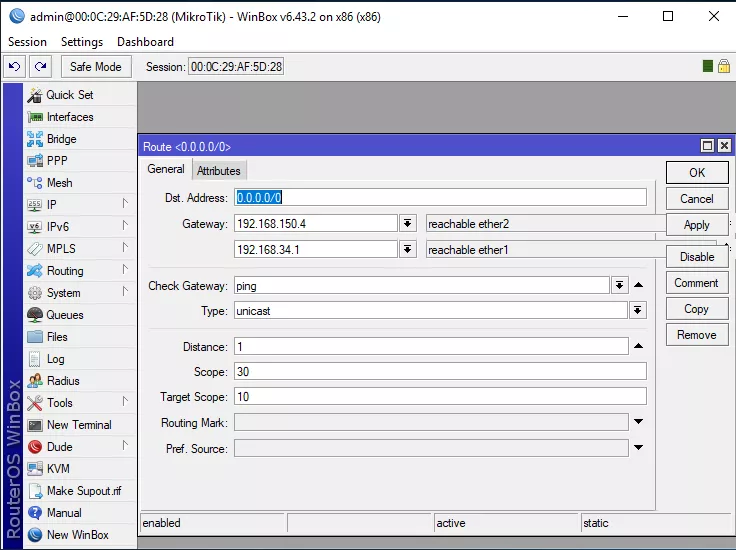Click the Copy button
This screenshot has height=550, width=736.
(x=697, y=309)
